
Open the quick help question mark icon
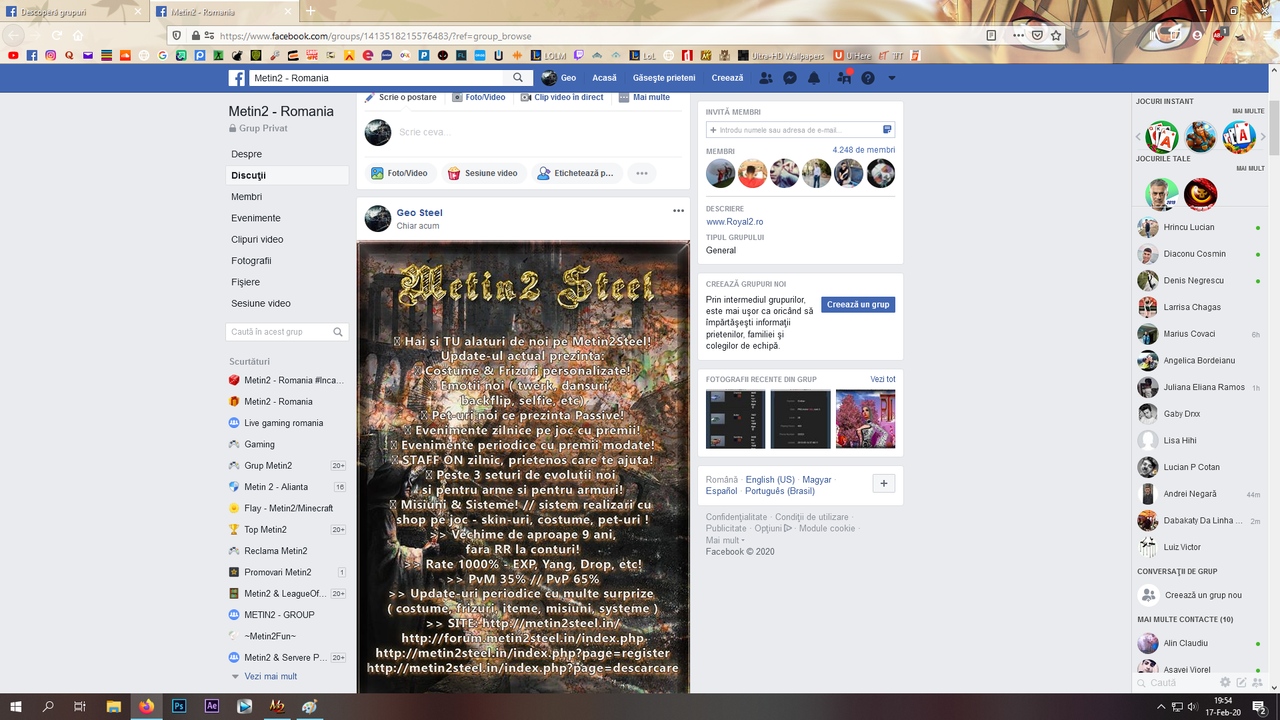868,78
